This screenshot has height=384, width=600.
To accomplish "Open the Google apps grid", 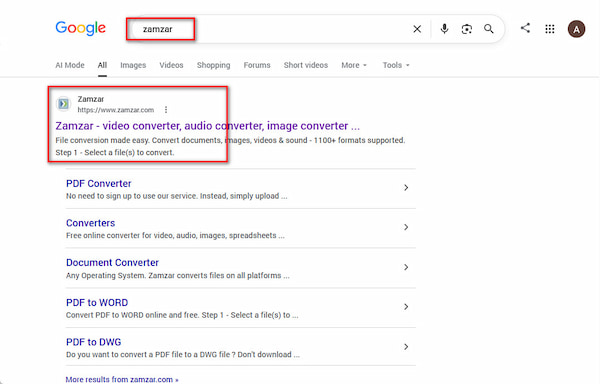I will [x=550, y=29].
